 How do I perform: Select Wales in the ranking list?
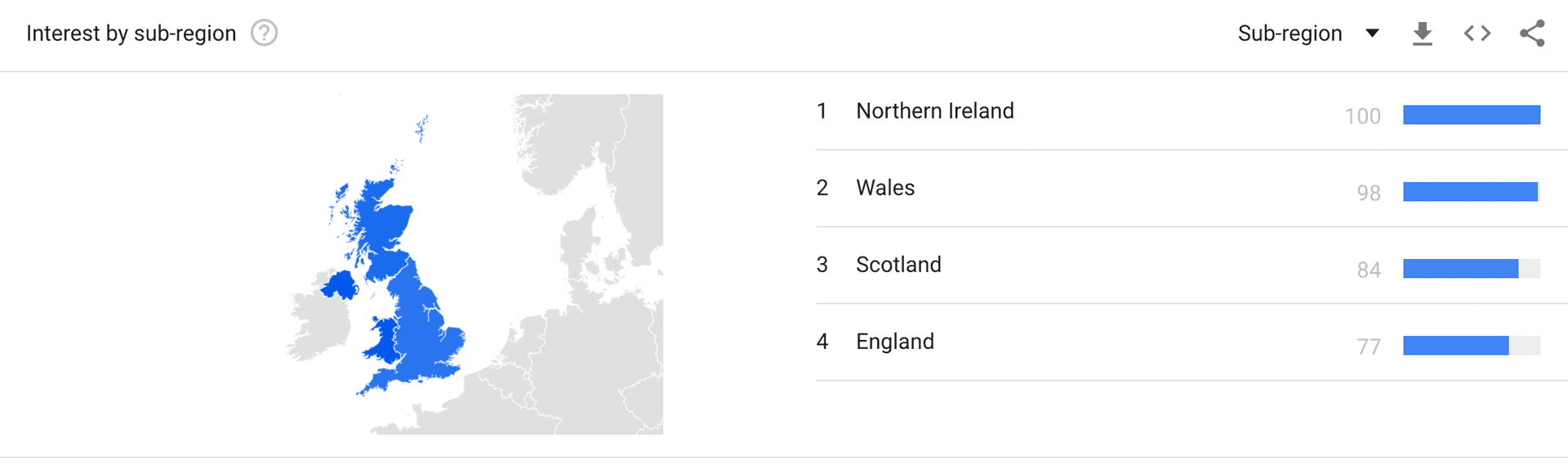click(x=885, y=188)
